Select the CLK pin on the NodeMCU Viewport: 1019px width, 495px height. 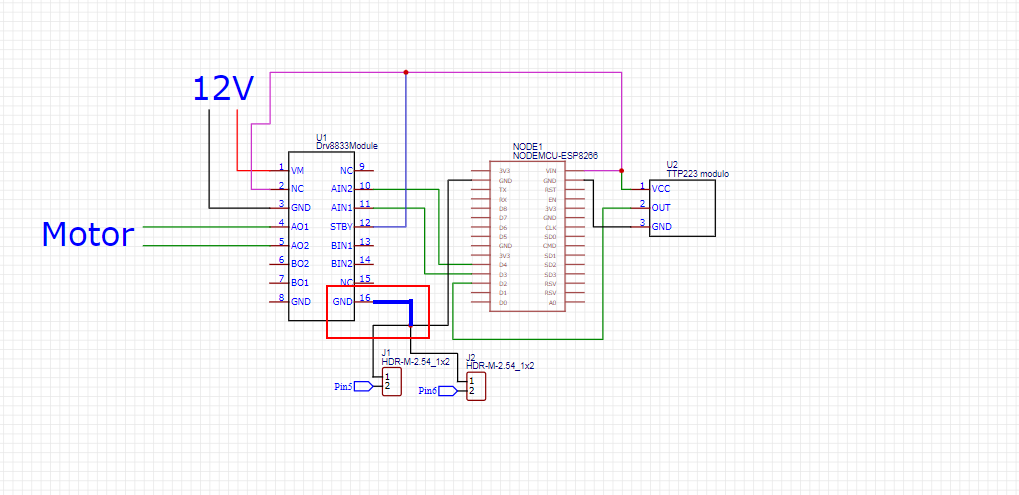pos(551,227)
